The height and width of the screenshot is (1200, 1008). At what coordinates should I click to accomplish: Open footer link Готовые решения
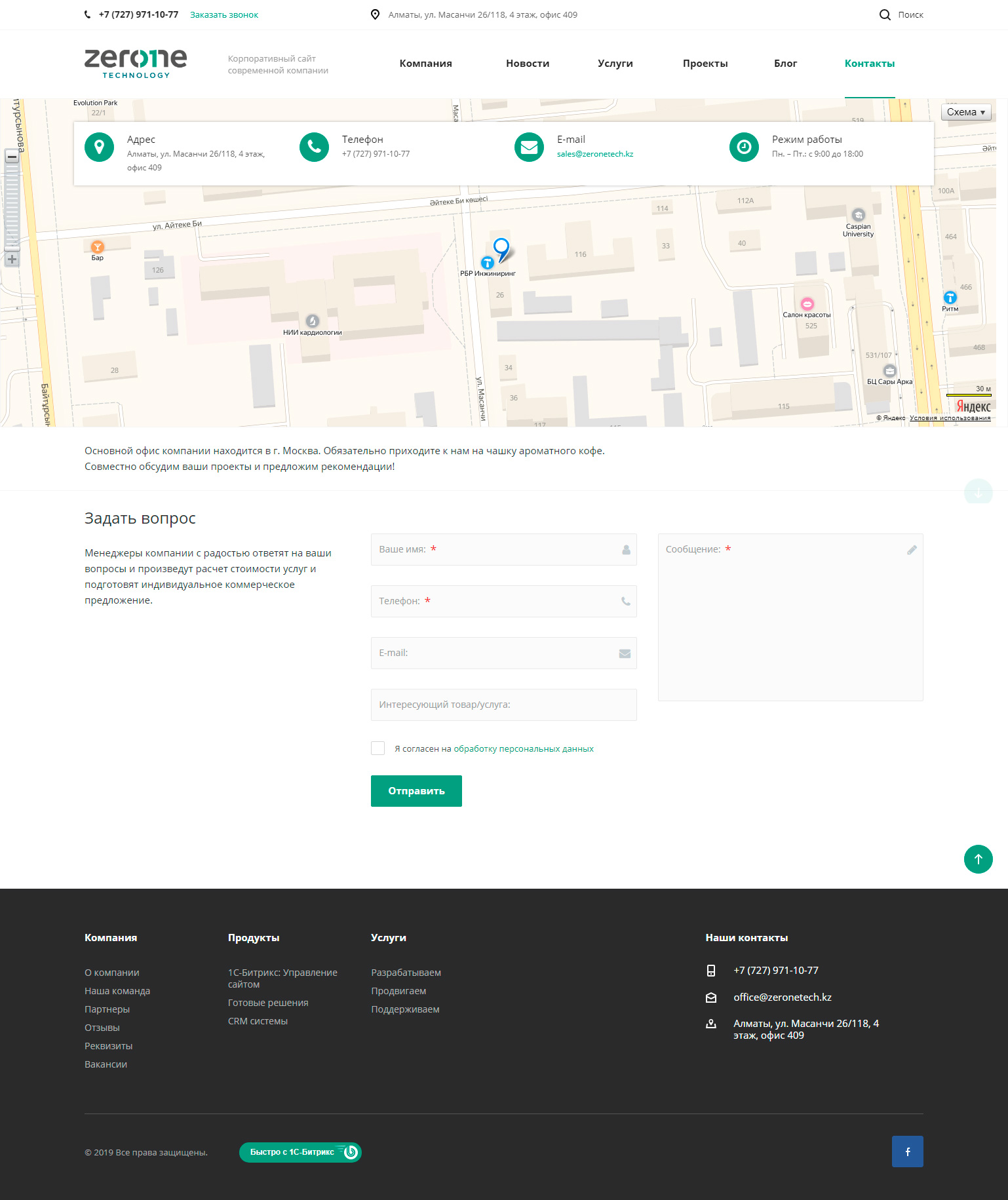click(x=268, y=1003)
